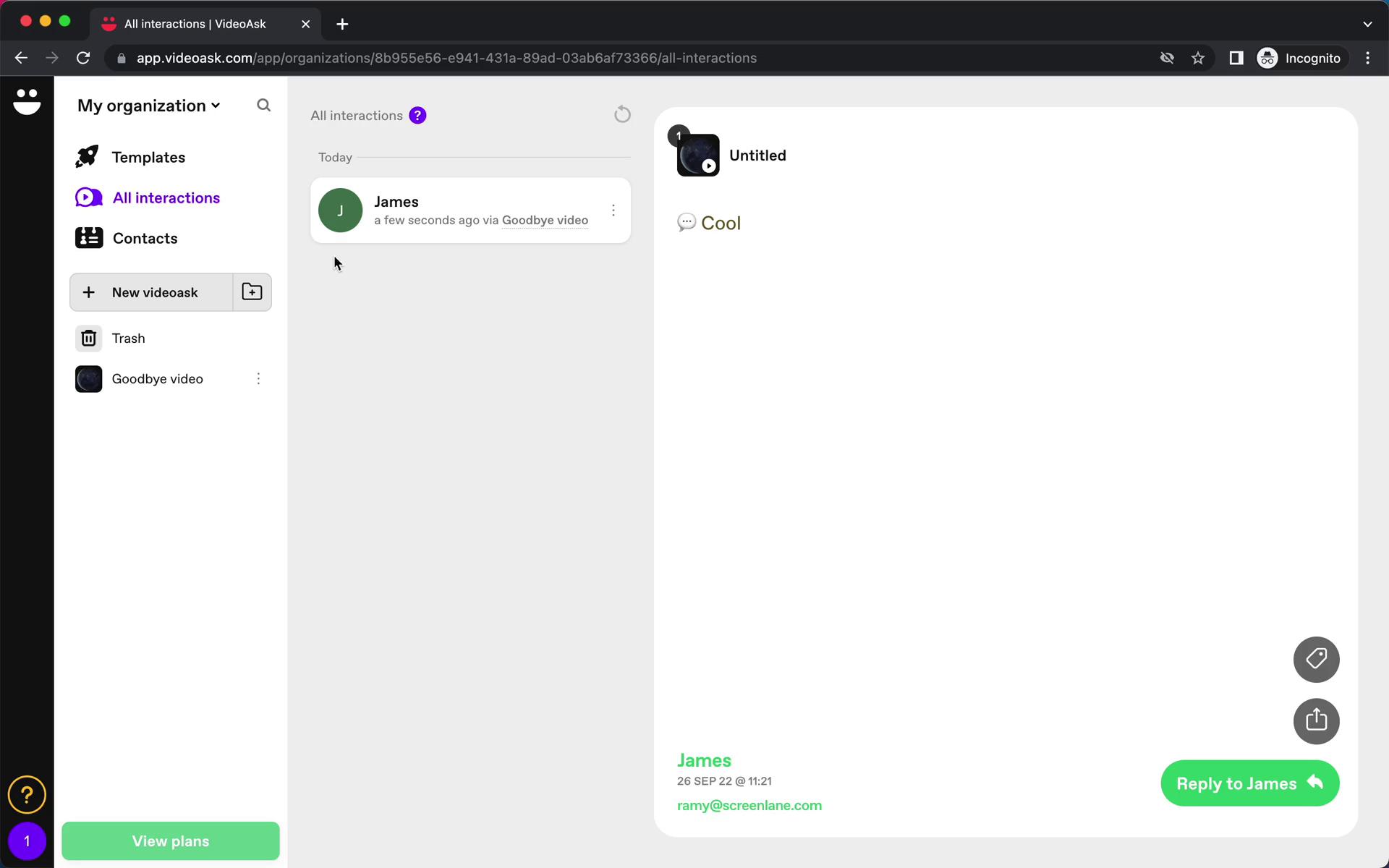
Task: Select James interaction from today's list
Action: pyautogui.click(x=470, y=209)
